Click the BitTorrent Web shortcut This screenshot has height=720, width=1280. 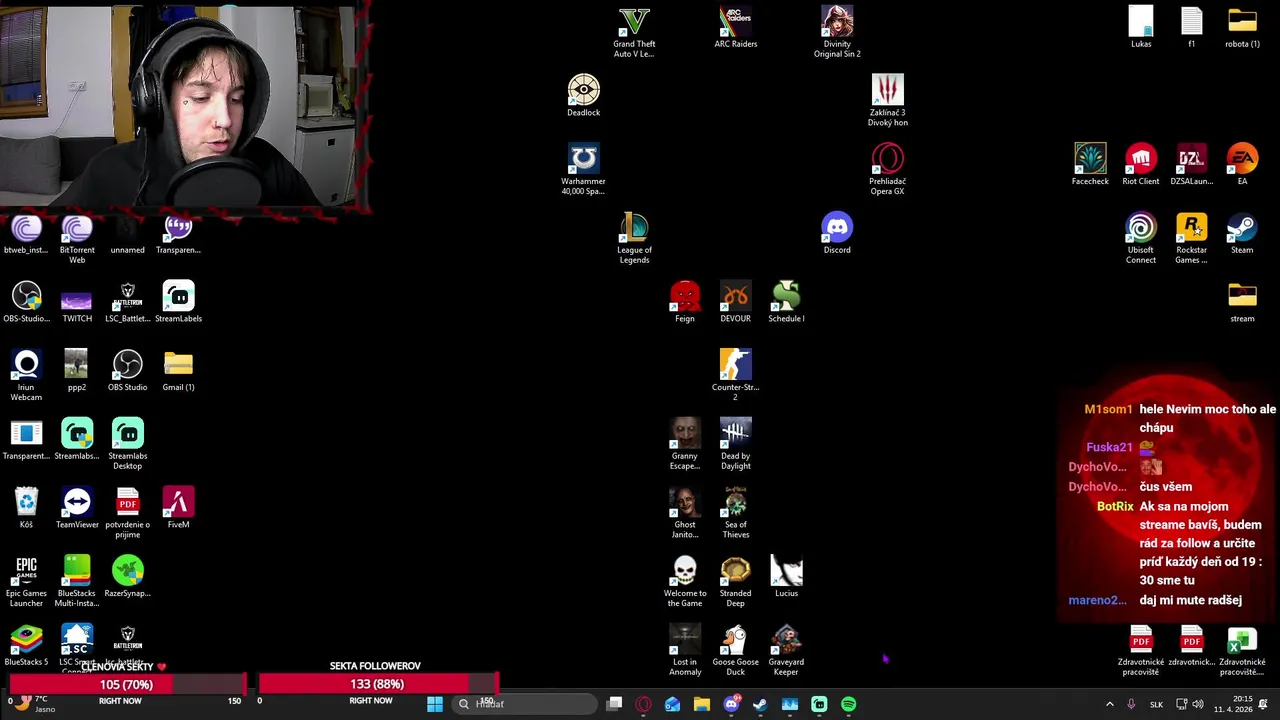77,238
